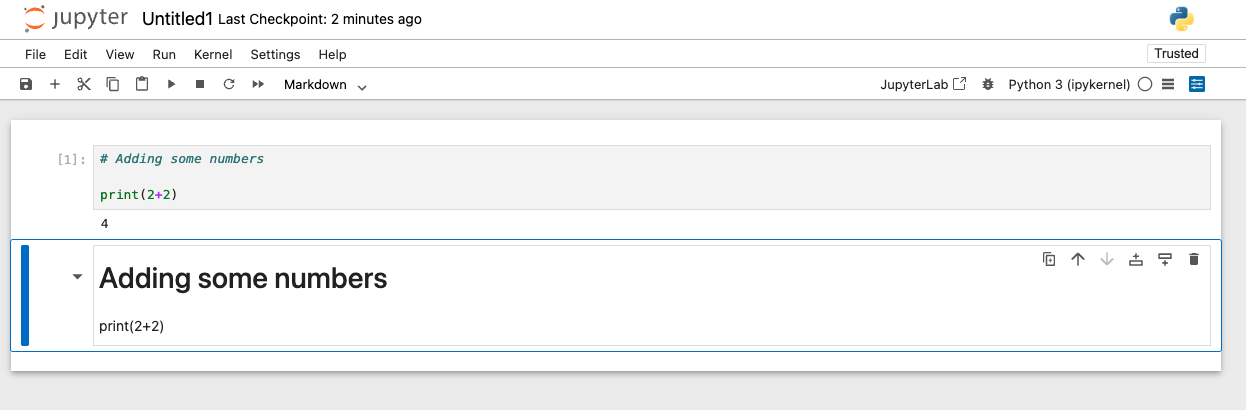Delete the selected cell with trash icon
This screenshot has width=1246, height=410.
[x=1193, y=259]
